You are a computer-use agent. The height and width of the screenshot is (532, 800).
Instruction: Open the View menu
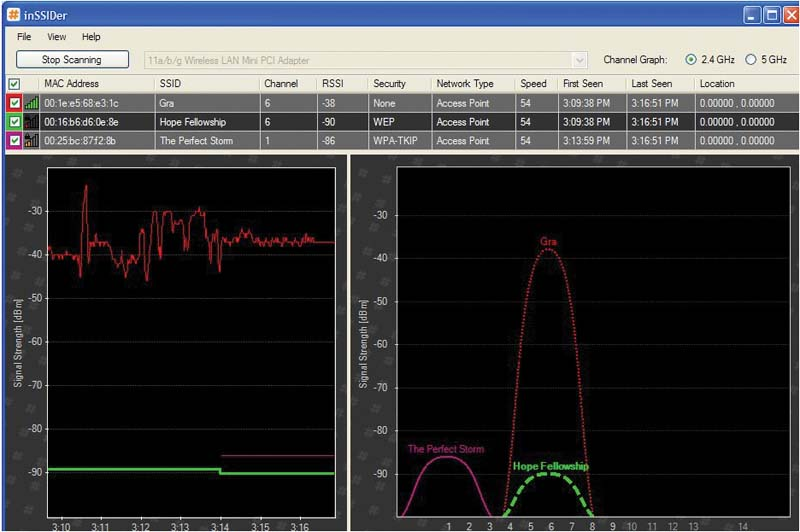coord(56,37)
